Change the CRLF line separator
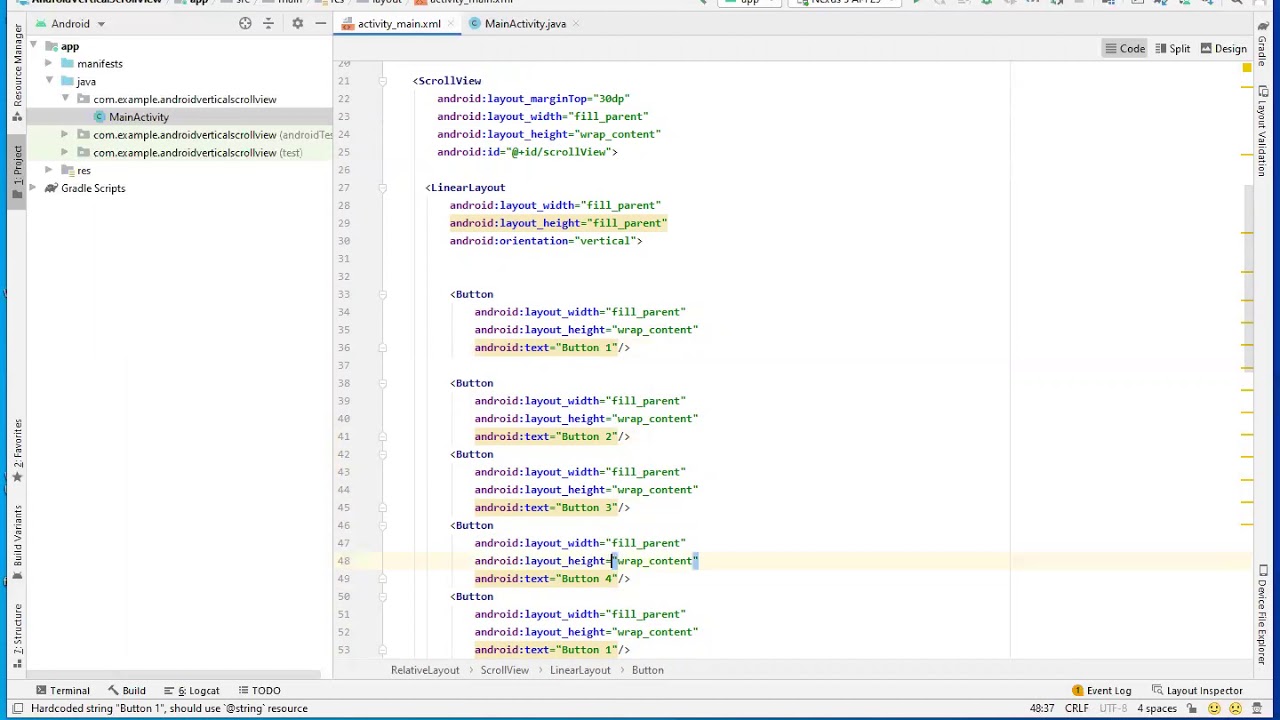1280x720 pixels. (1076, 709)
